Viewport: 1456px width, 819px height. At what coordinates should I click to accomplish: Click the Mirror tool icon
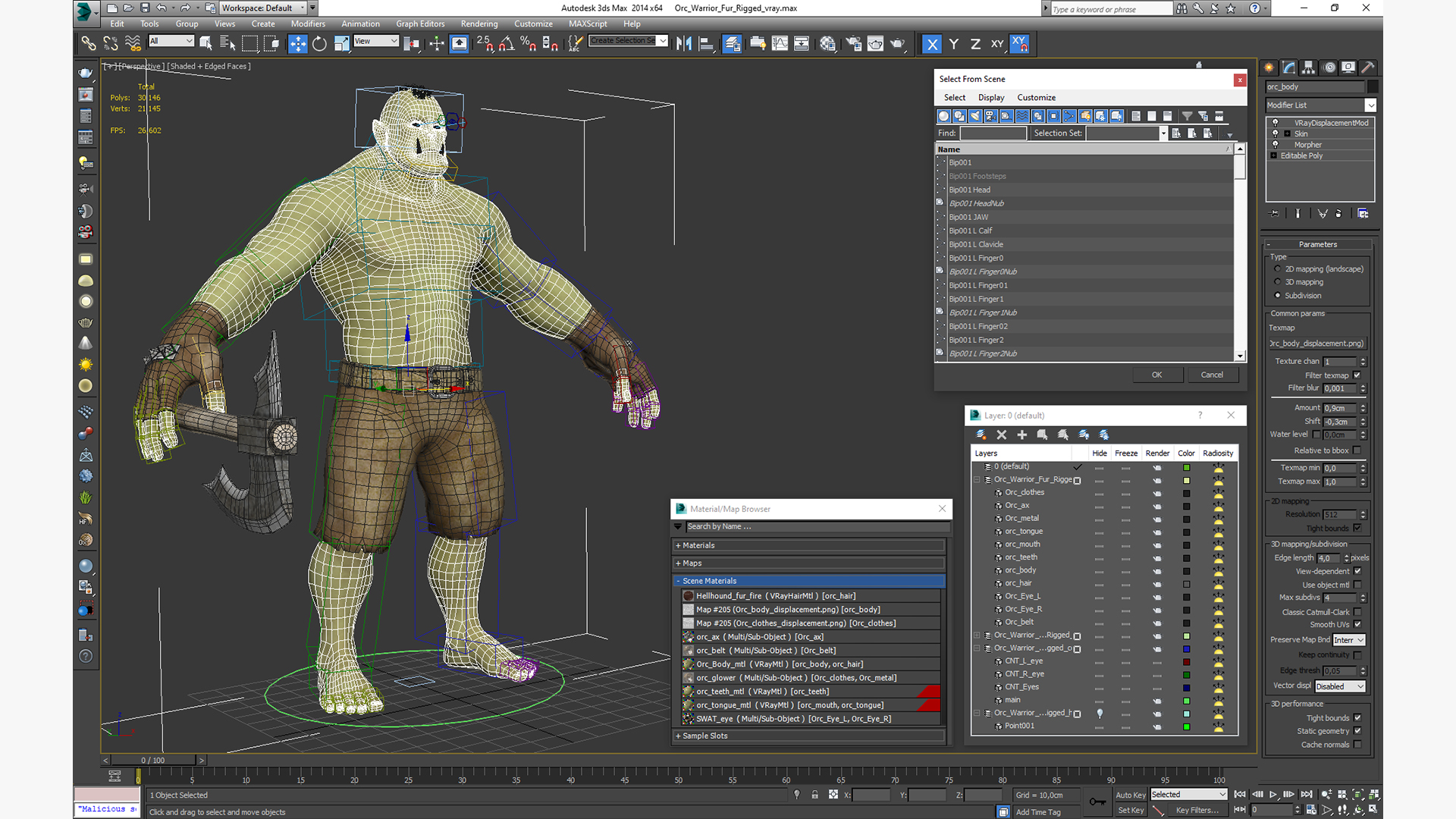click(x=683, y=44)
